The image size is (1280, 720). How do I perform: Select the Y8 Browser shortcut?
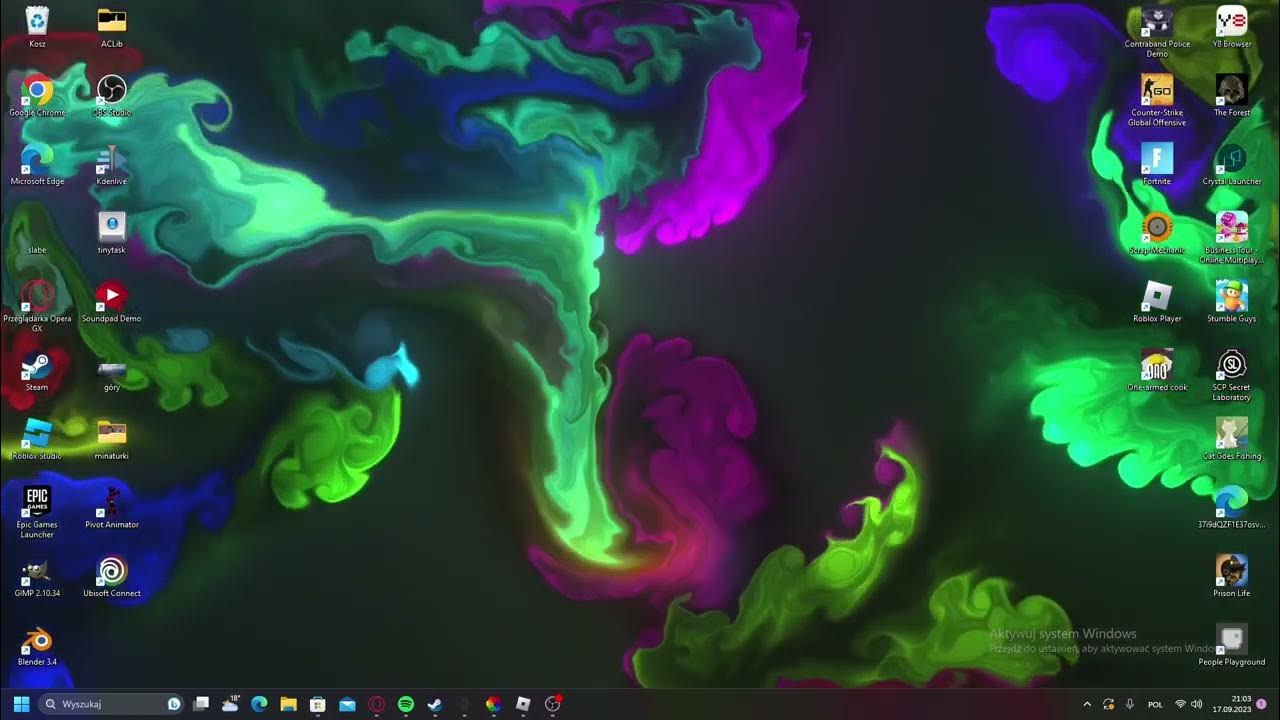[x=1232, y=27]
